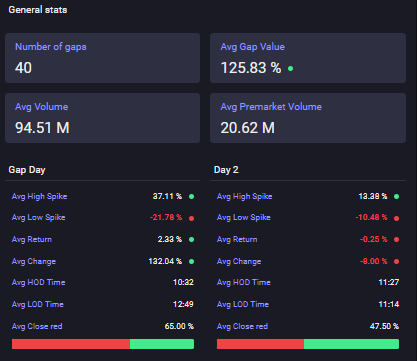Click Avg High Spike label under Gap Day

39,197
